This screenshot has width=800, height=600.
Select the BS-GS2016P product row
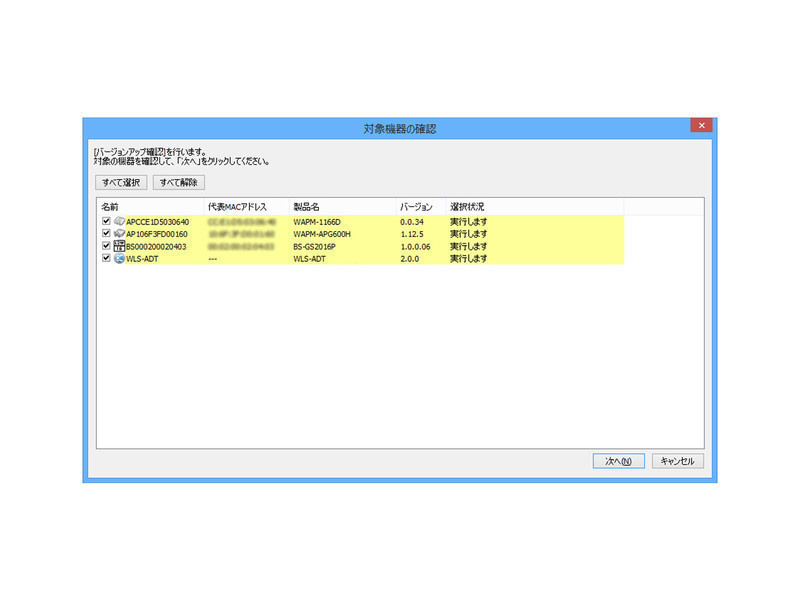(316, 246)
